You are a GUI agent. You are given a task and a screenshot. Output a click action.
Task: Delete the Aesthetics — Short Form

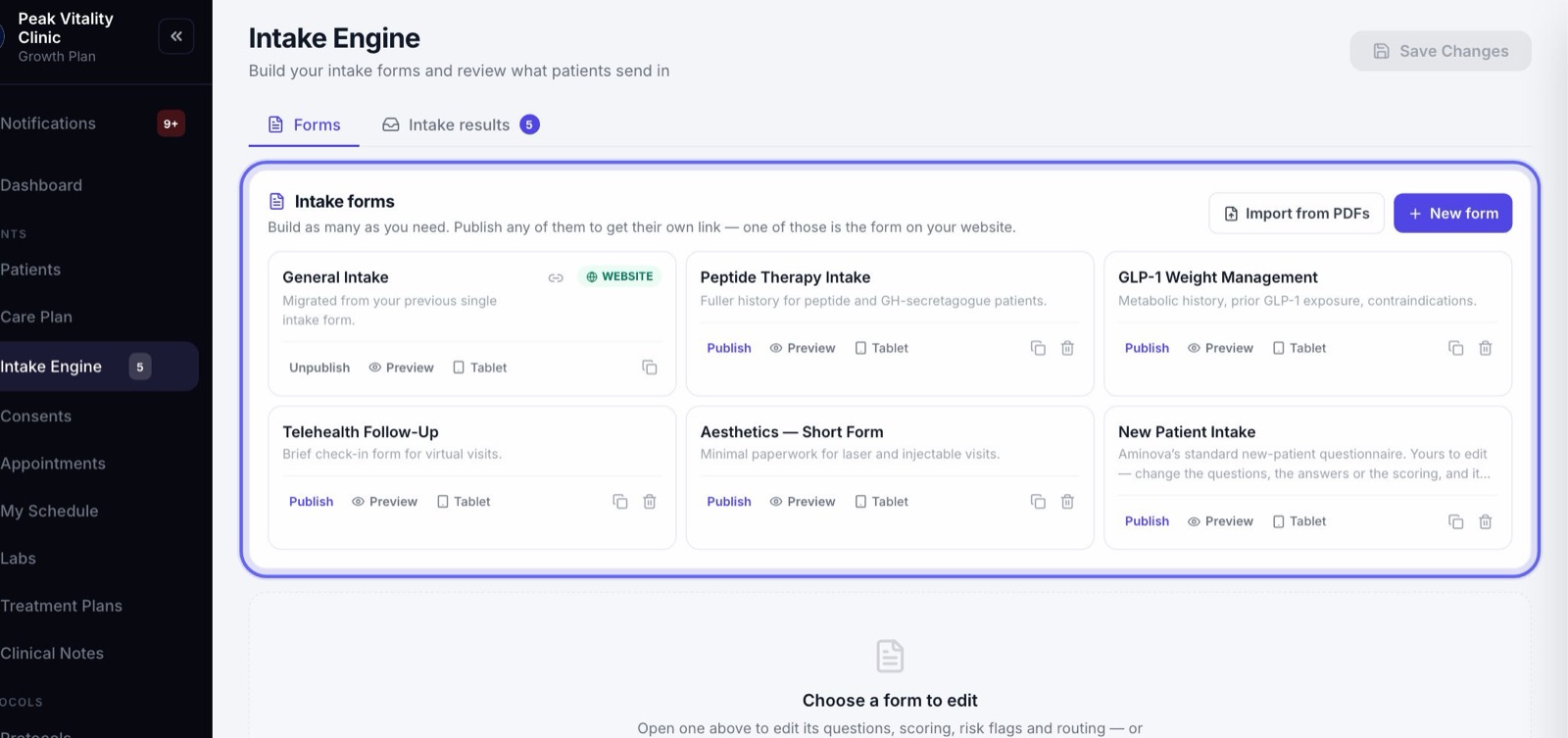1067,502
